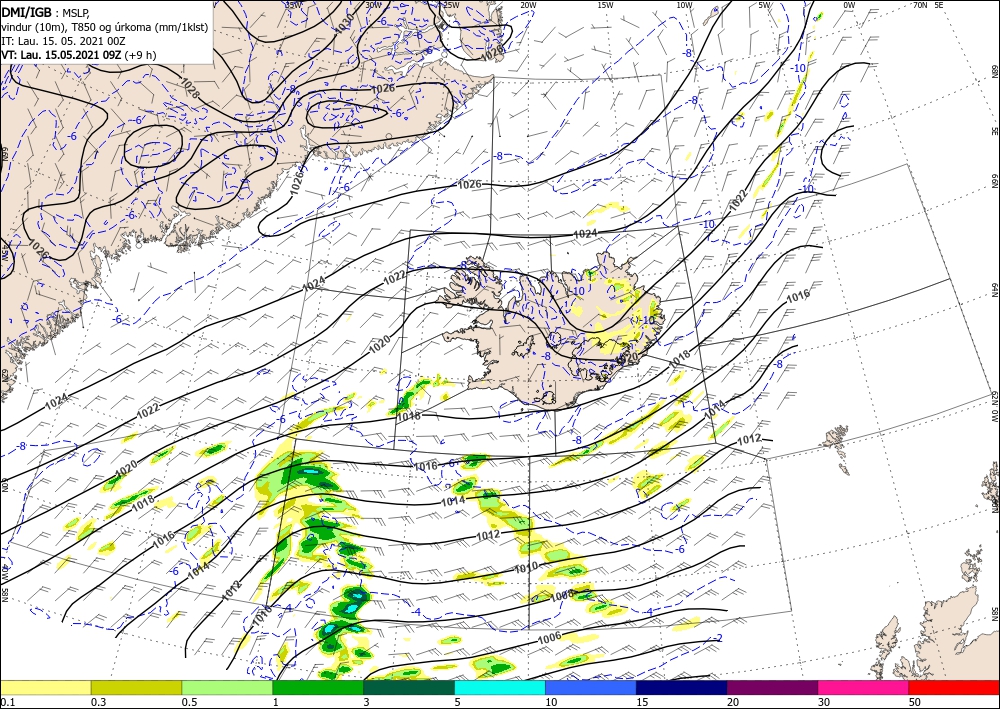This screenshot has height=709, width=1000.
Task: Click the '20W' longitude label
Action: tap(527, 5)
